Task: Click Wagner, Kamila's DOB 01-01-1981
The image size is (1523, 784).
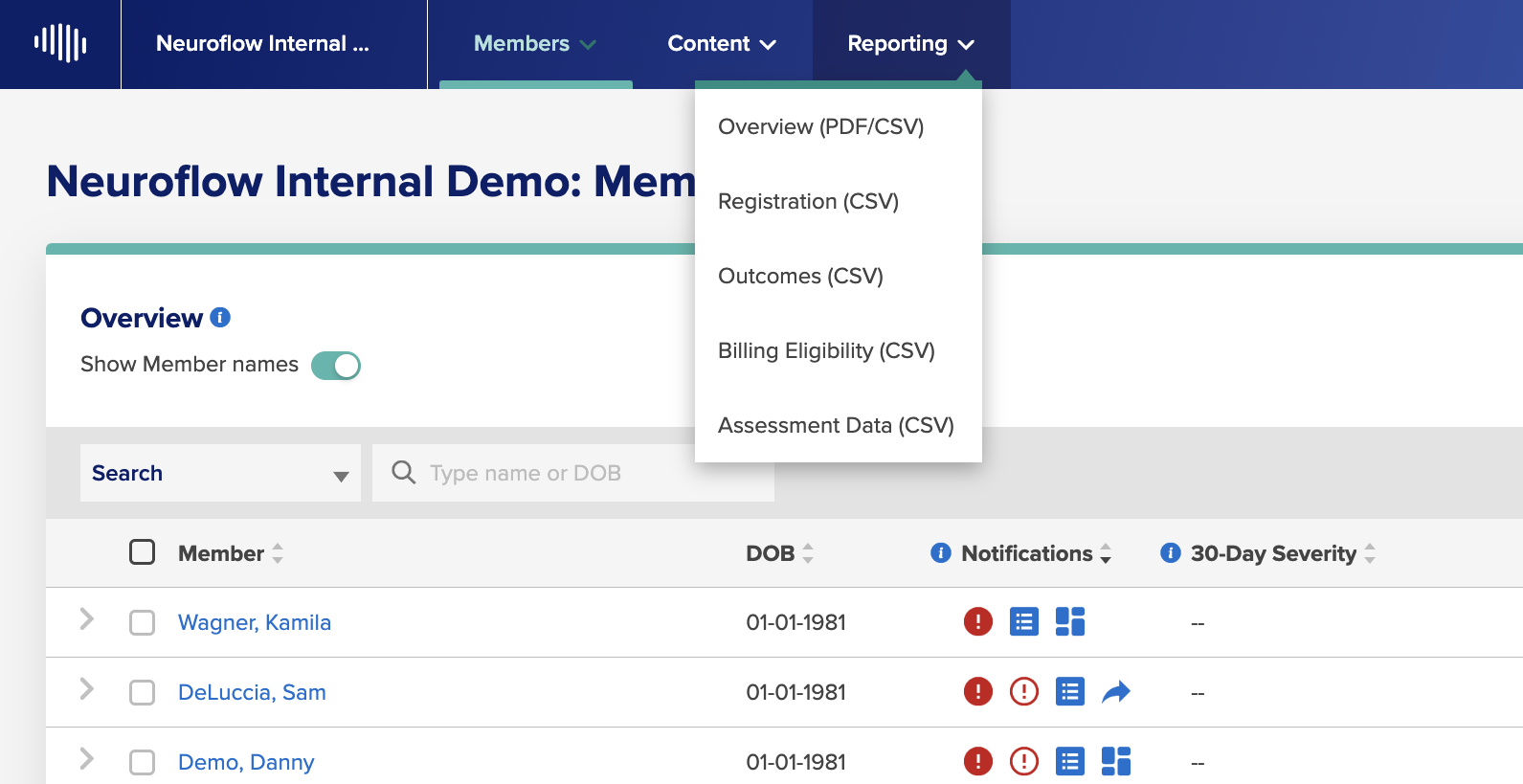Action: point(796,622)
